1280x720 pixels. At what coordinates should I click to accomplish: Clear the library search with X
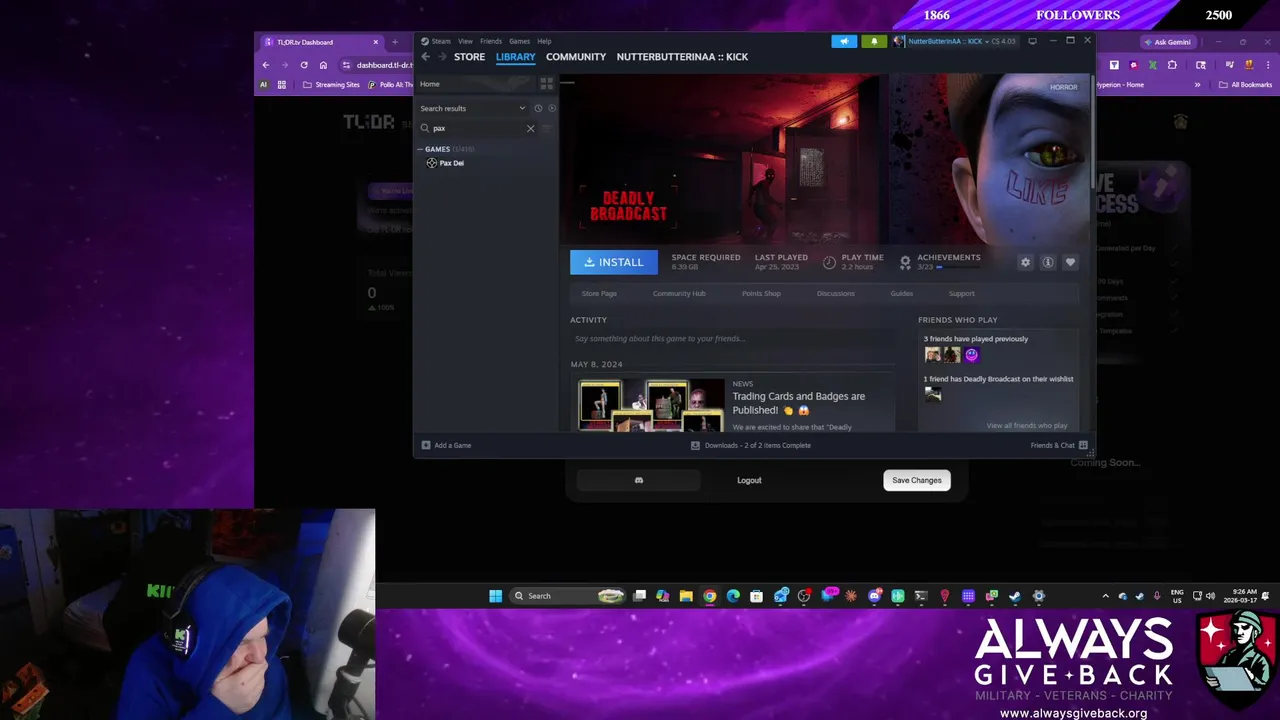[x=530, y=128]
